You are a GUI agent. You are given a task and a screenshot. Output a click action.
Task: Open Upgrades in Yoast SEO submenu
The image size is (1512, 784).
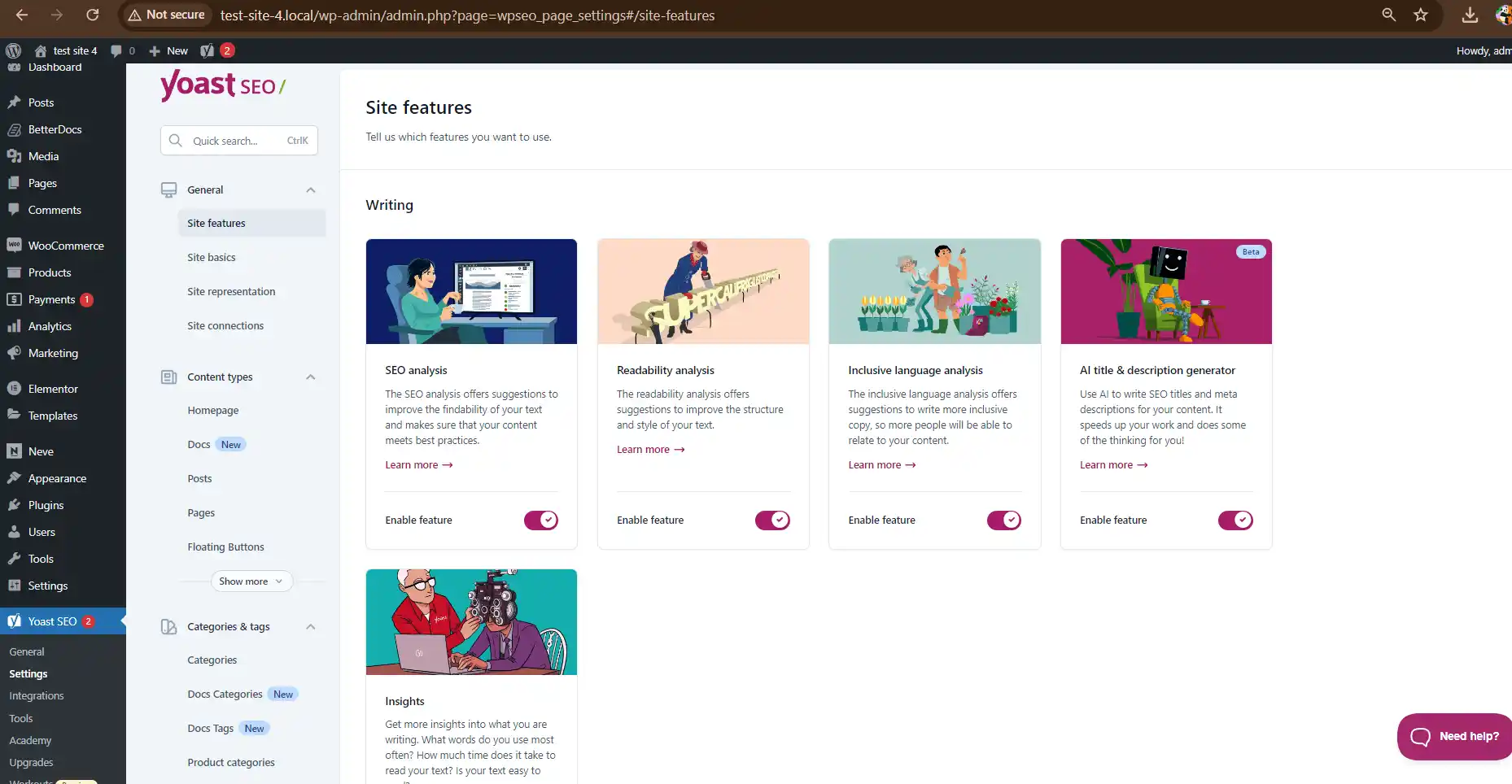[31, 763]
